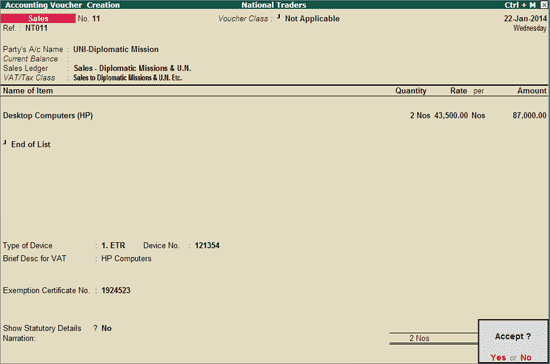Screen dimensions: 550x364
Task: Click the amount 87,000.00 field
Action: [x=529, y=115]
